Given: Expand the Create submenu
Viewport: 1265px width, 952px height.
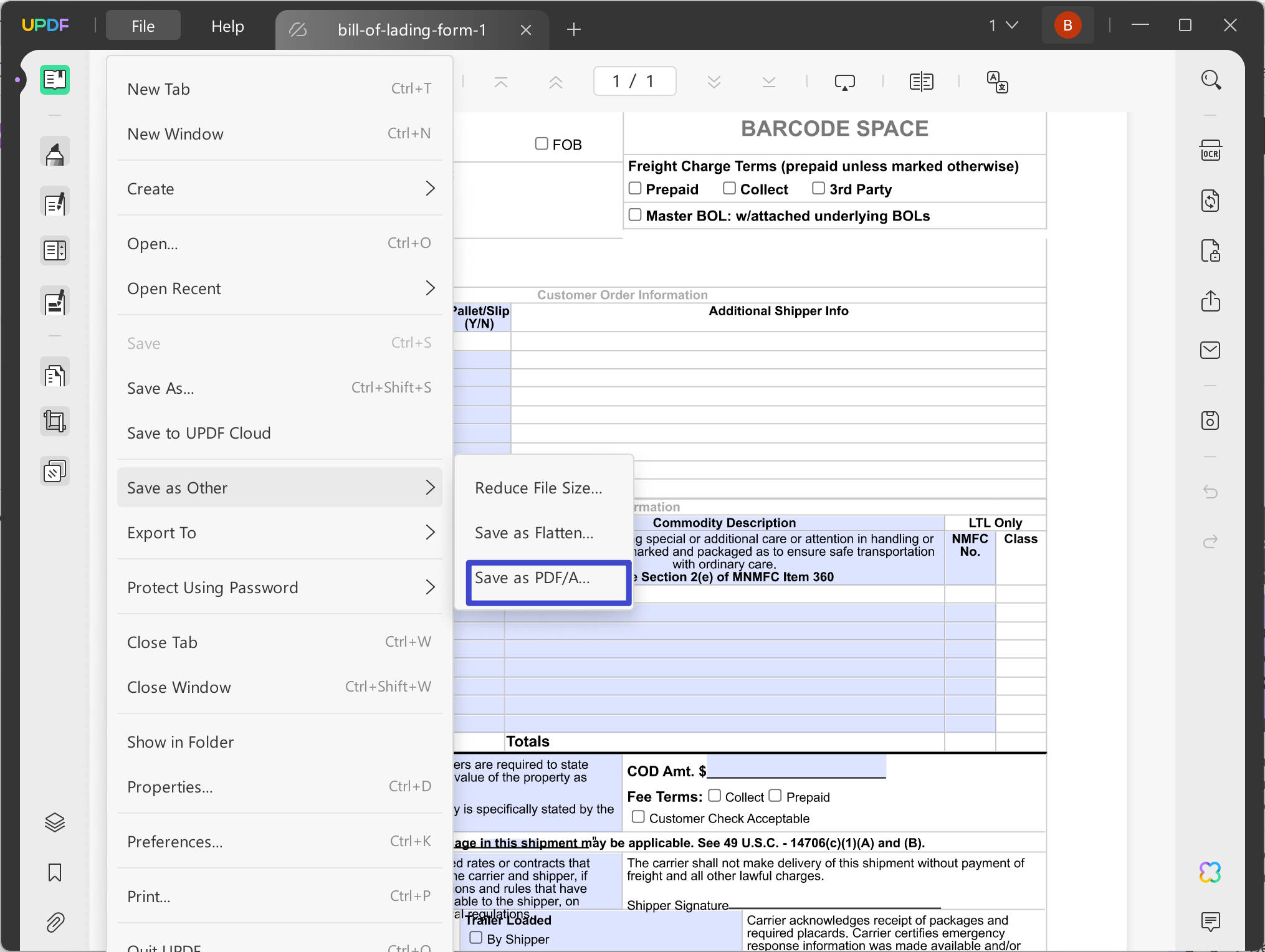Looking at the screenshot, I should coord(280,188).
